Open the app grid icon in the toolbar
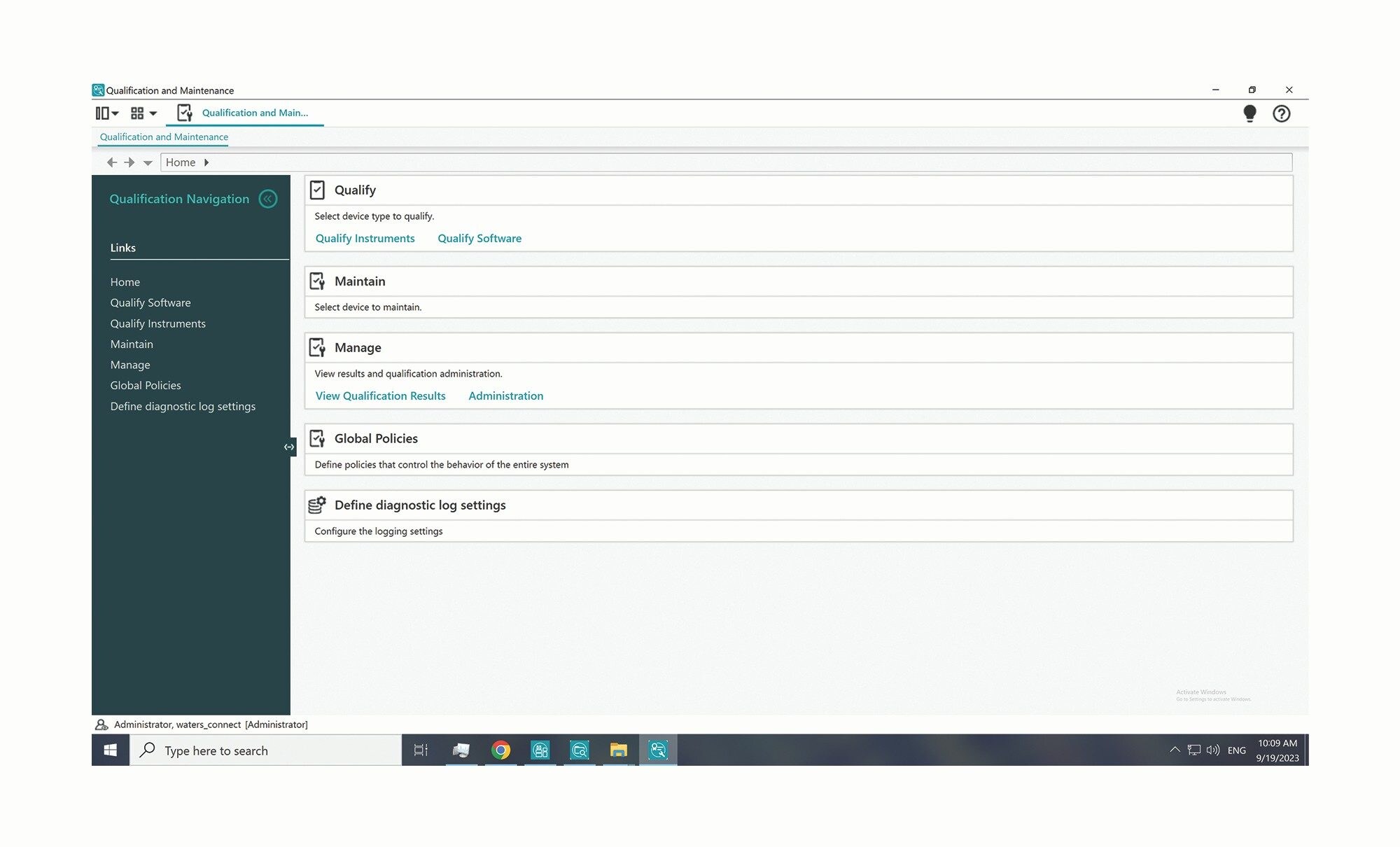 136,113
